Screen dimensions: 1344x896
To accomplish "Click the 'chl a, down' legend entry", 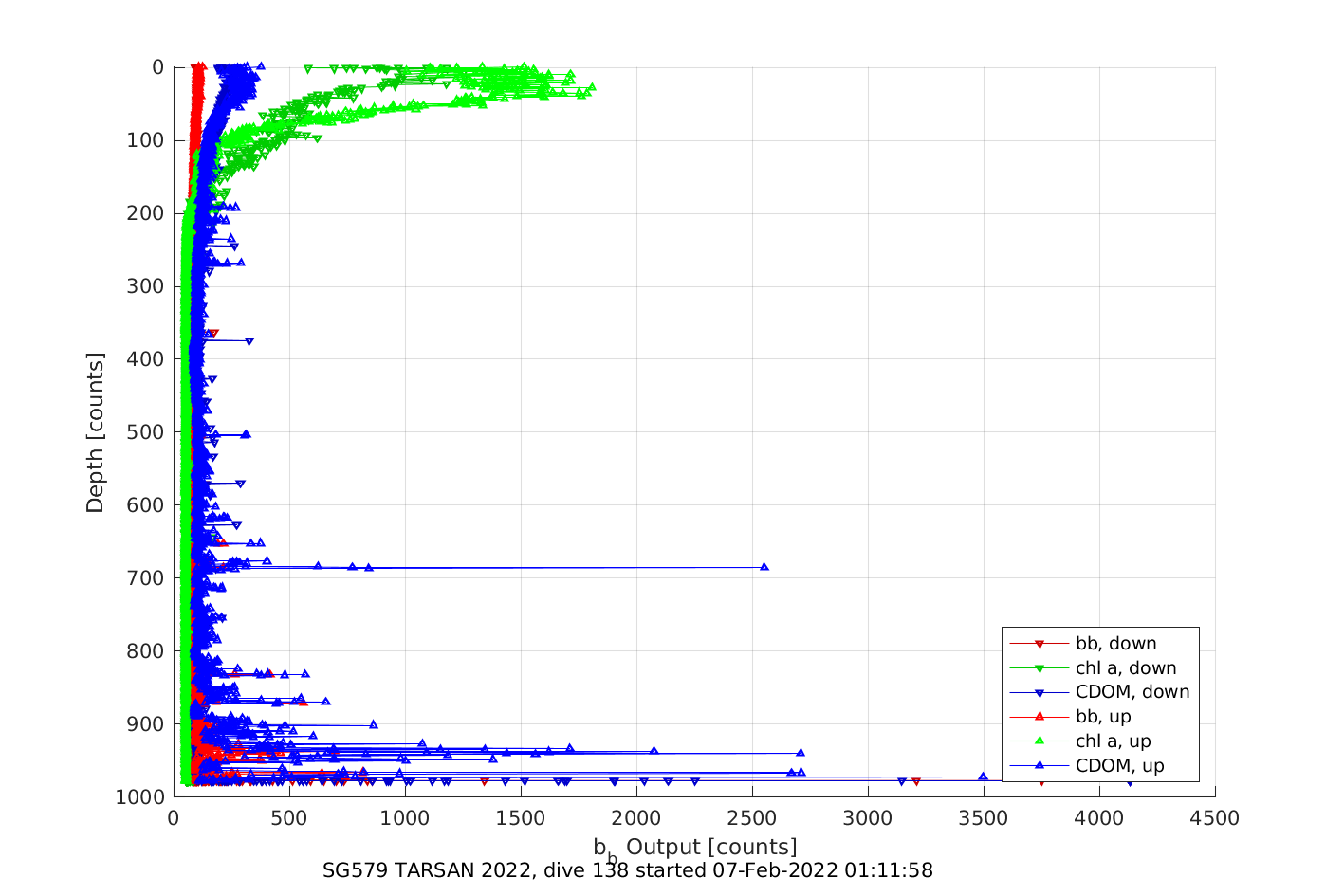I will pyautogui.click(x=1126, y=668).
